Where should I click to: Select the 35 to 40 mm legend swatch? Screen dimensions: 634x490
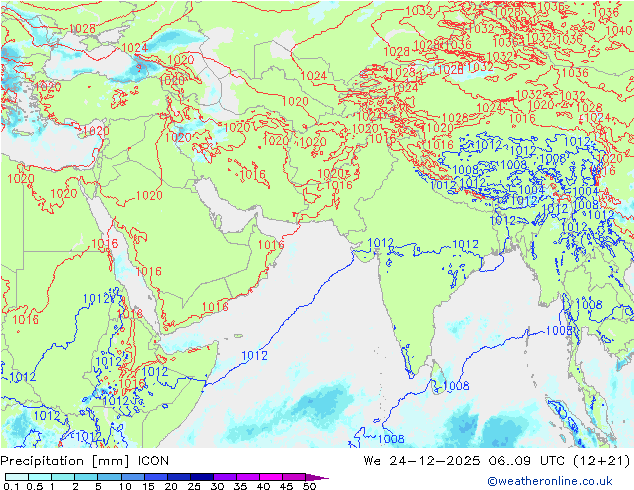tap(247, 477)
